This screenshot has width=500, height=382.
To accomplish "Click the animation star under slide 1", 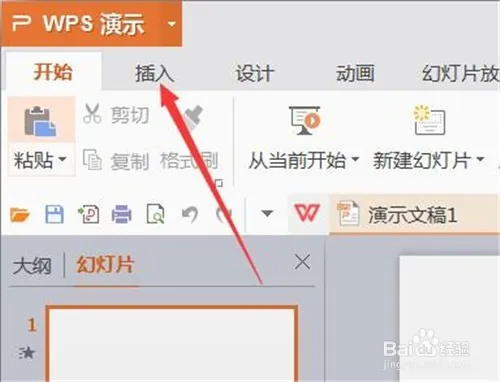I will coord(27,353).
